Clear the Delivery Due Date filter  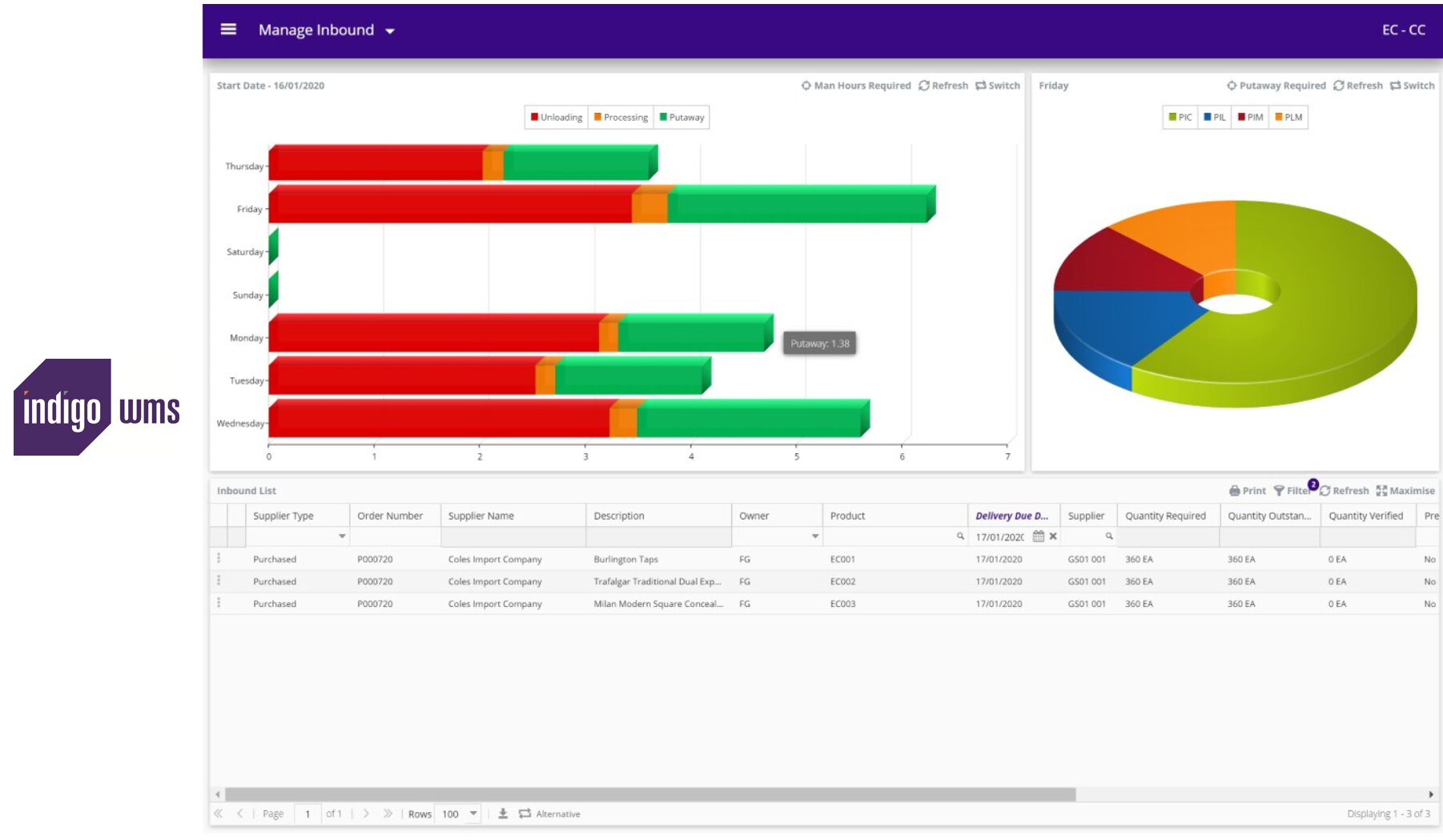(x=1053, y=537)
